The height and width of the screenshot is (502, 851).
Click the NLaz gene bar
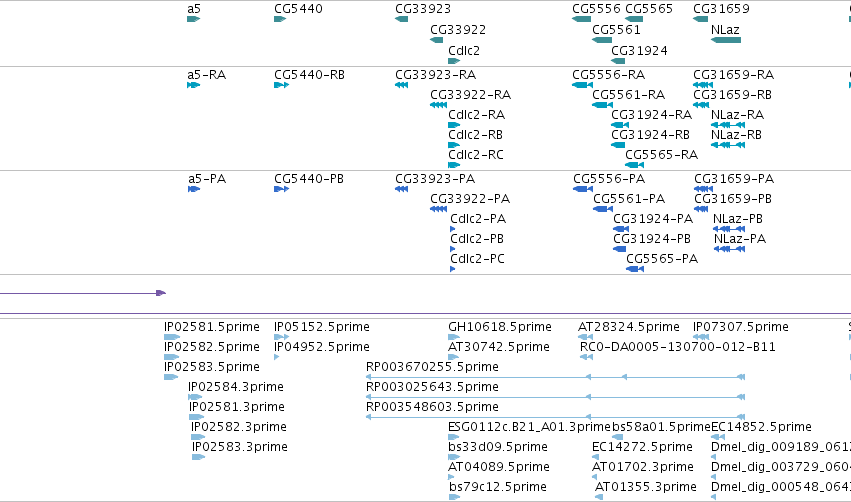[726, 40]
